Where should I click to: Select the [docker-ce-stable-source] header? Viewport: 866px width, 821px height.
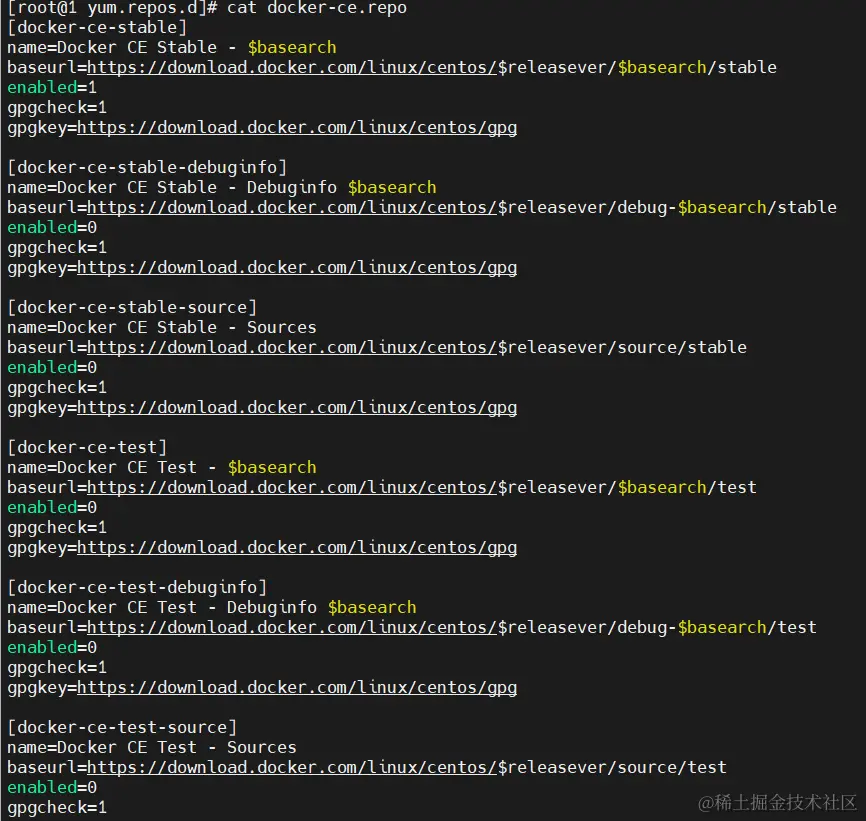[132, 308]
